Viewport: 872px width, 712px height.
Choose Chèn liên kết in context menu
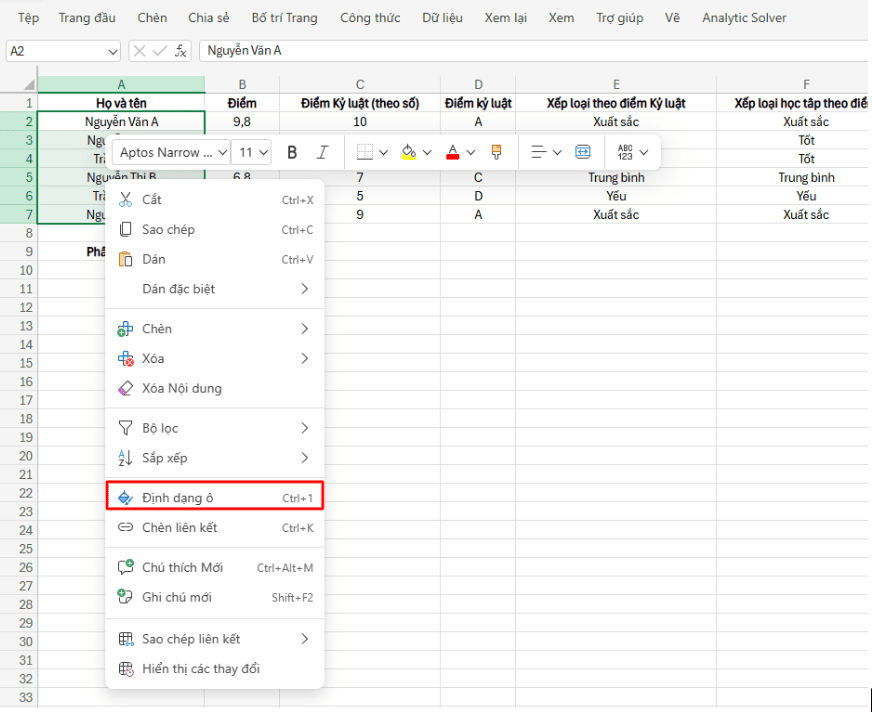(x=215, y=527)
